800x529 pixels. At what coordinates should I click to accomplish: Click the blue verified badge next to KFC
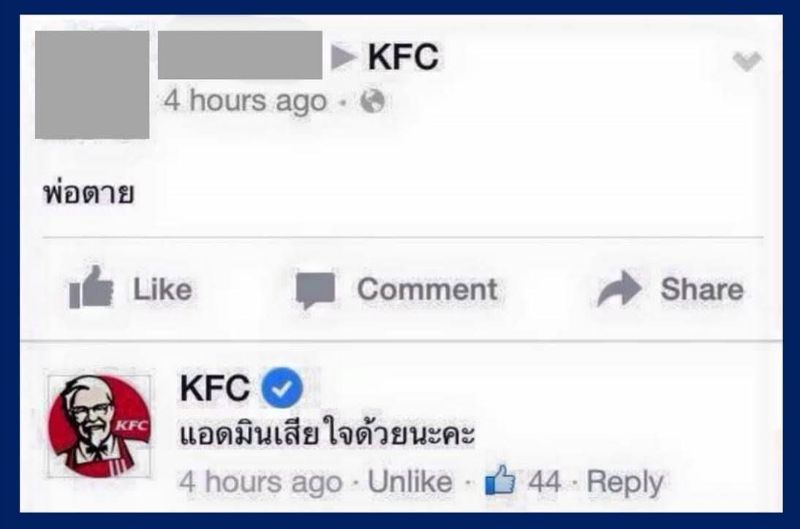[282, 388]
